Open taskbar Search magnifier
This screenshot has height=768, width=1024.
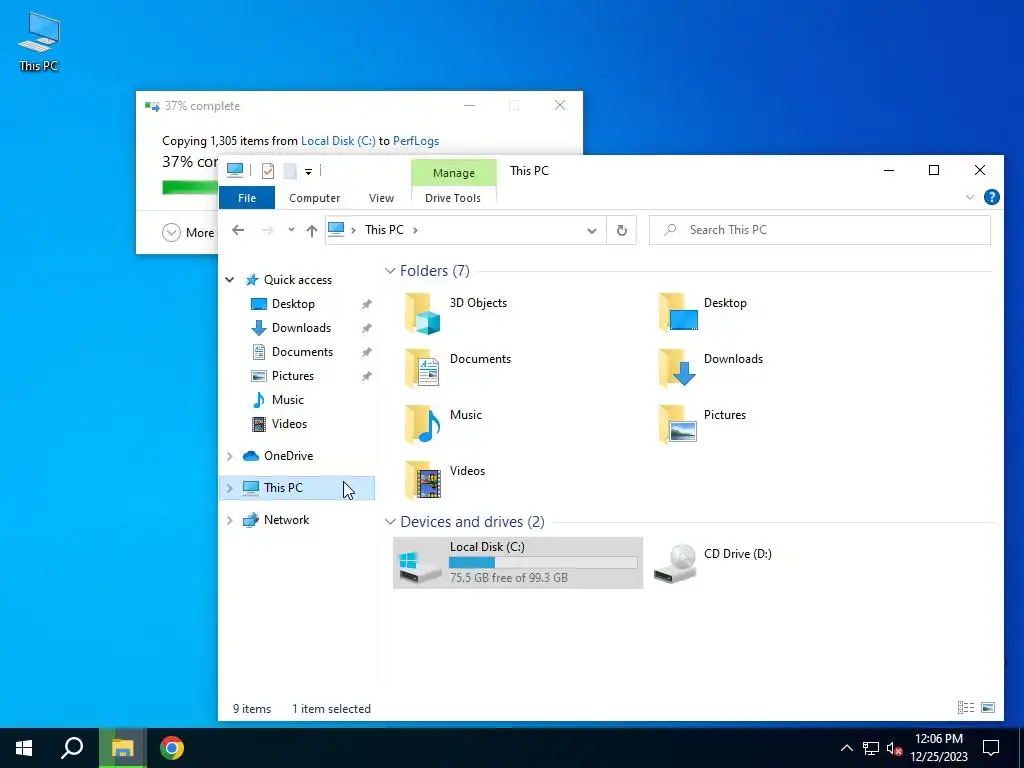coord(72,748)
